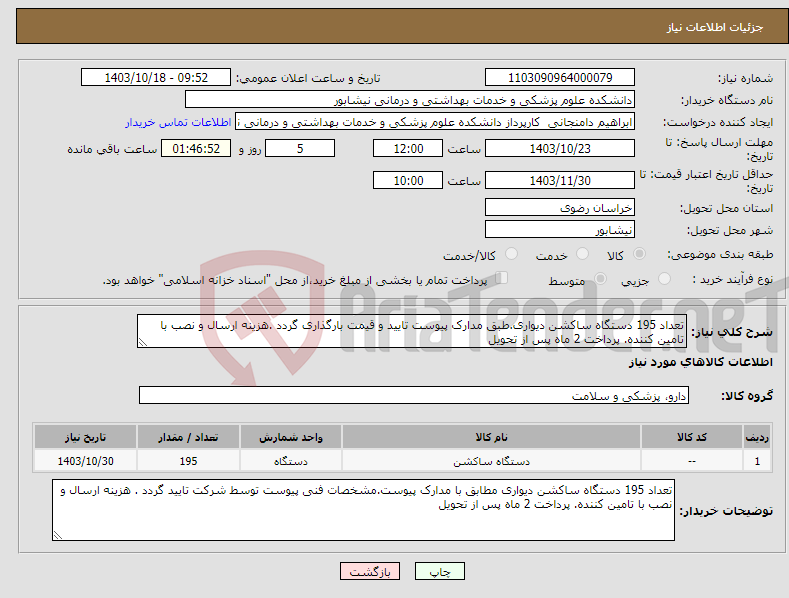Select the خدمت radio button
The width and height of the screenshot is (789, 598).
coord(582,254)
